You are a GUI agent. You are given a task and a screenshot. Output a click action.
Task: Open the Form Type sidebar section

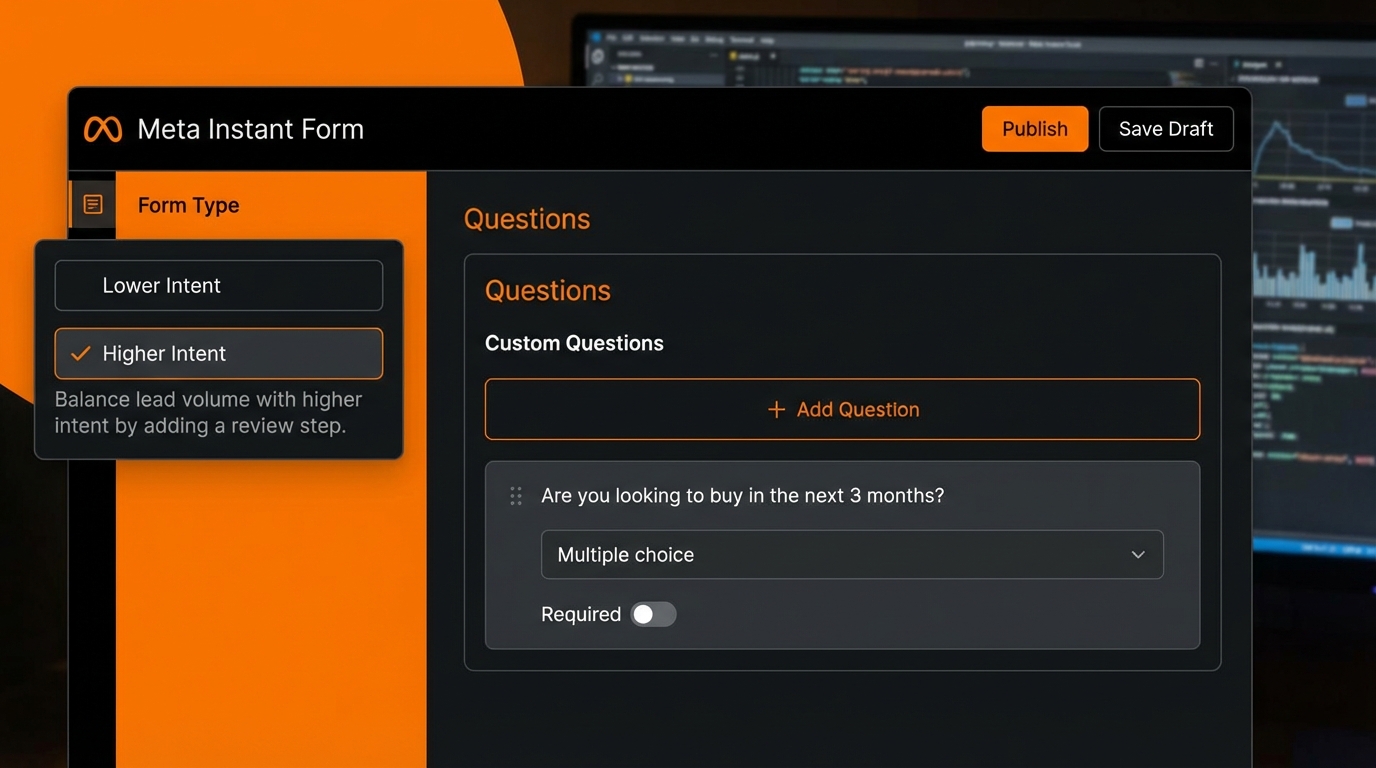point(188,205)
